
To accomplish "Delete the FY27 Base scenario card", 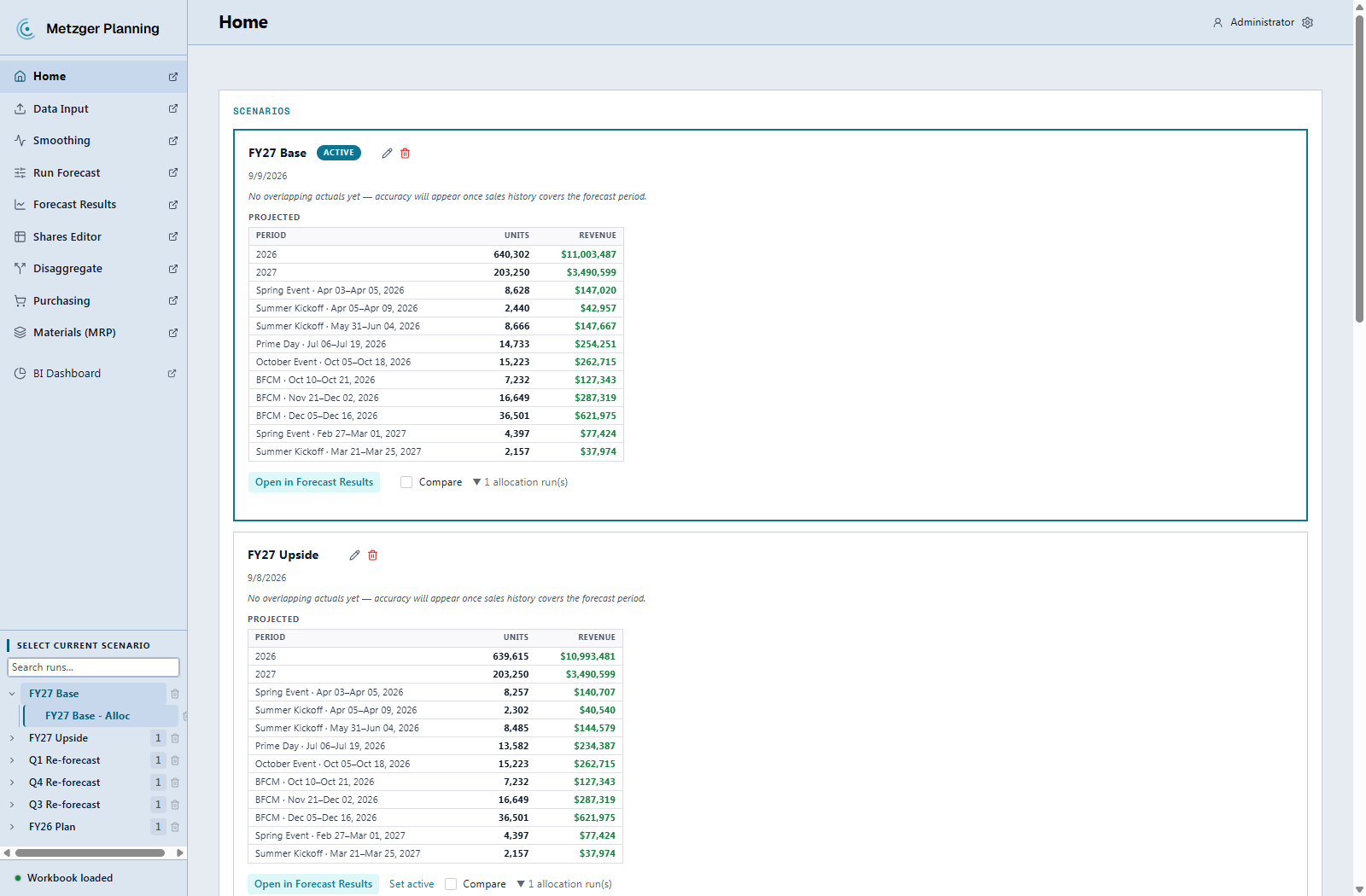I will coord(406,153).
